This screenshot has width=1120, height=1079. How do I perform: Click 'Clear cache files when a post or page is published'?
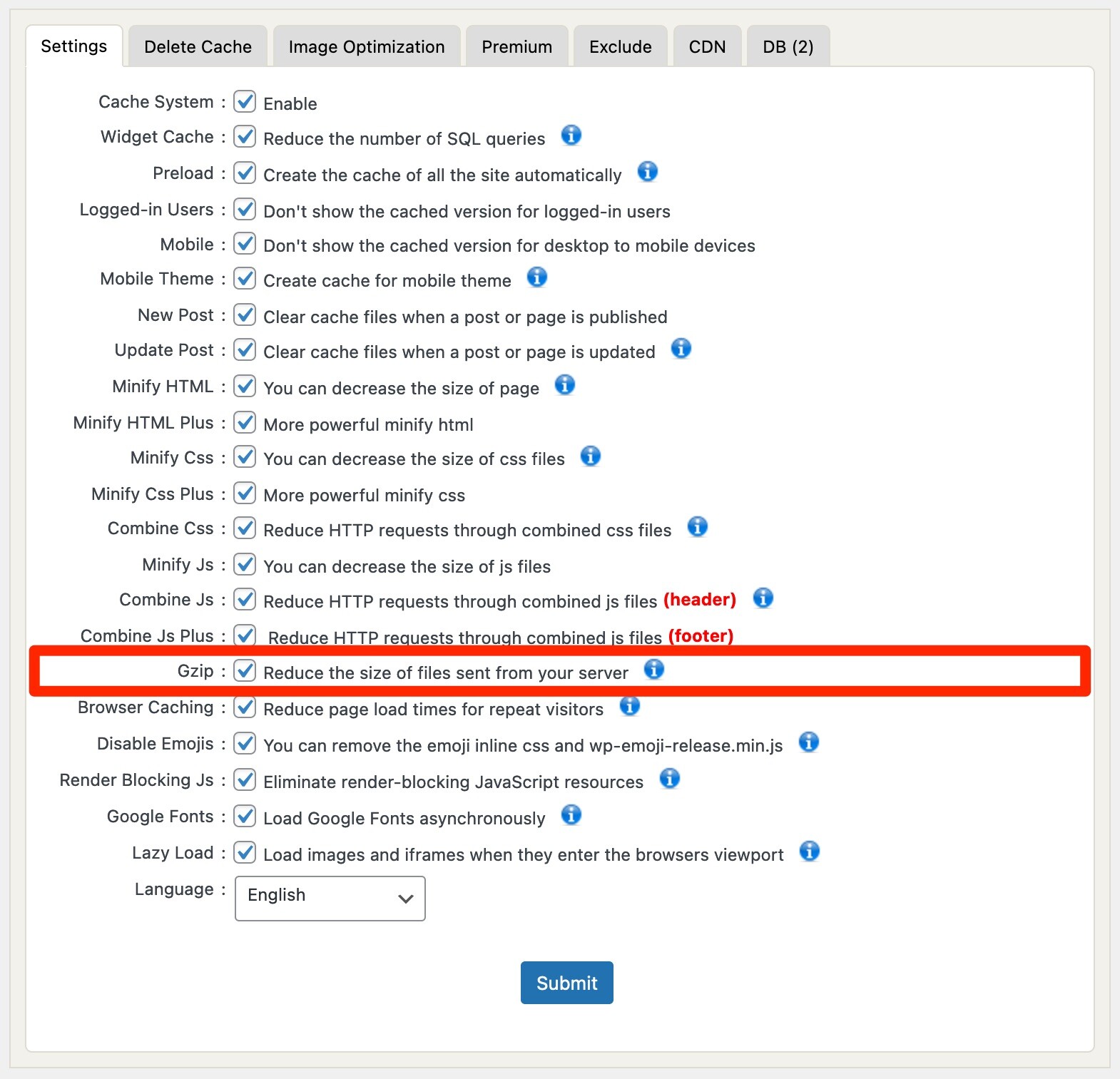click(x=466, y=317)
